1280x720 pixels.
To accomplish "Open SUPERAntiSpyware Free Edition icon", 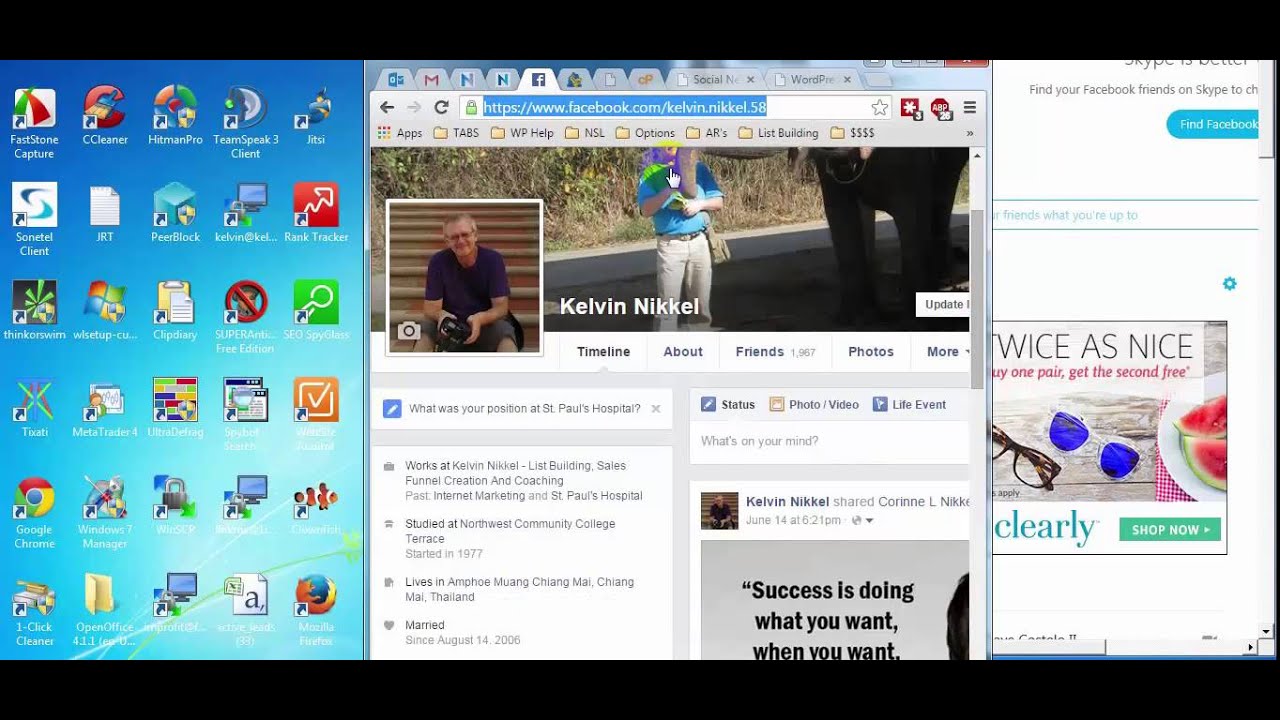I will coord(245,318).
